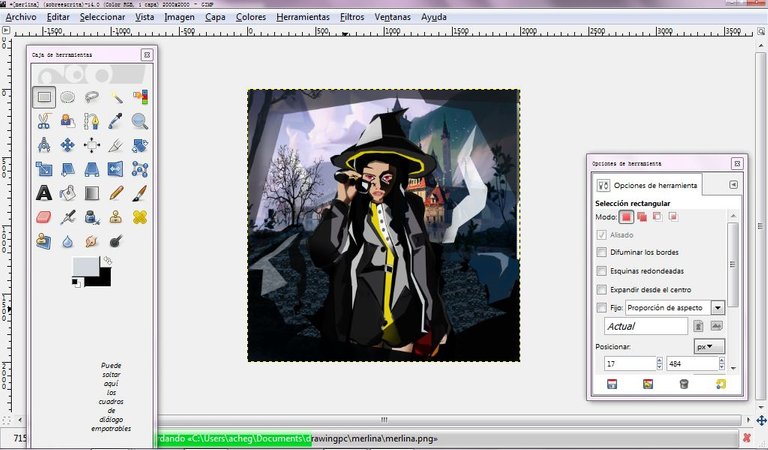Viewport: 768px width, 450px height.
Task: Select the Paintbrush tool
Action: [x=140, y=193]
